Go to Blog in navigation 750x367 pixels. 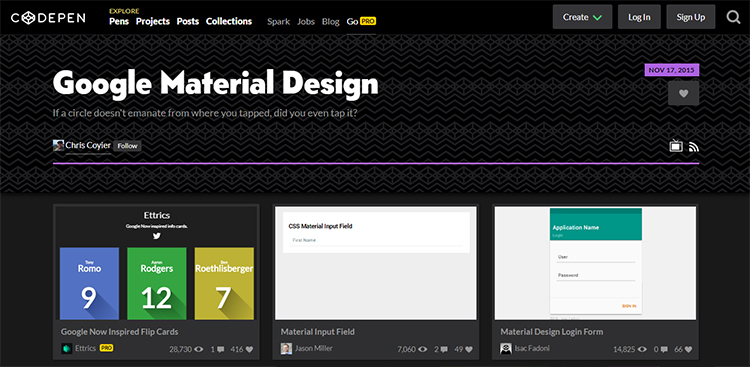pos(331,22)
